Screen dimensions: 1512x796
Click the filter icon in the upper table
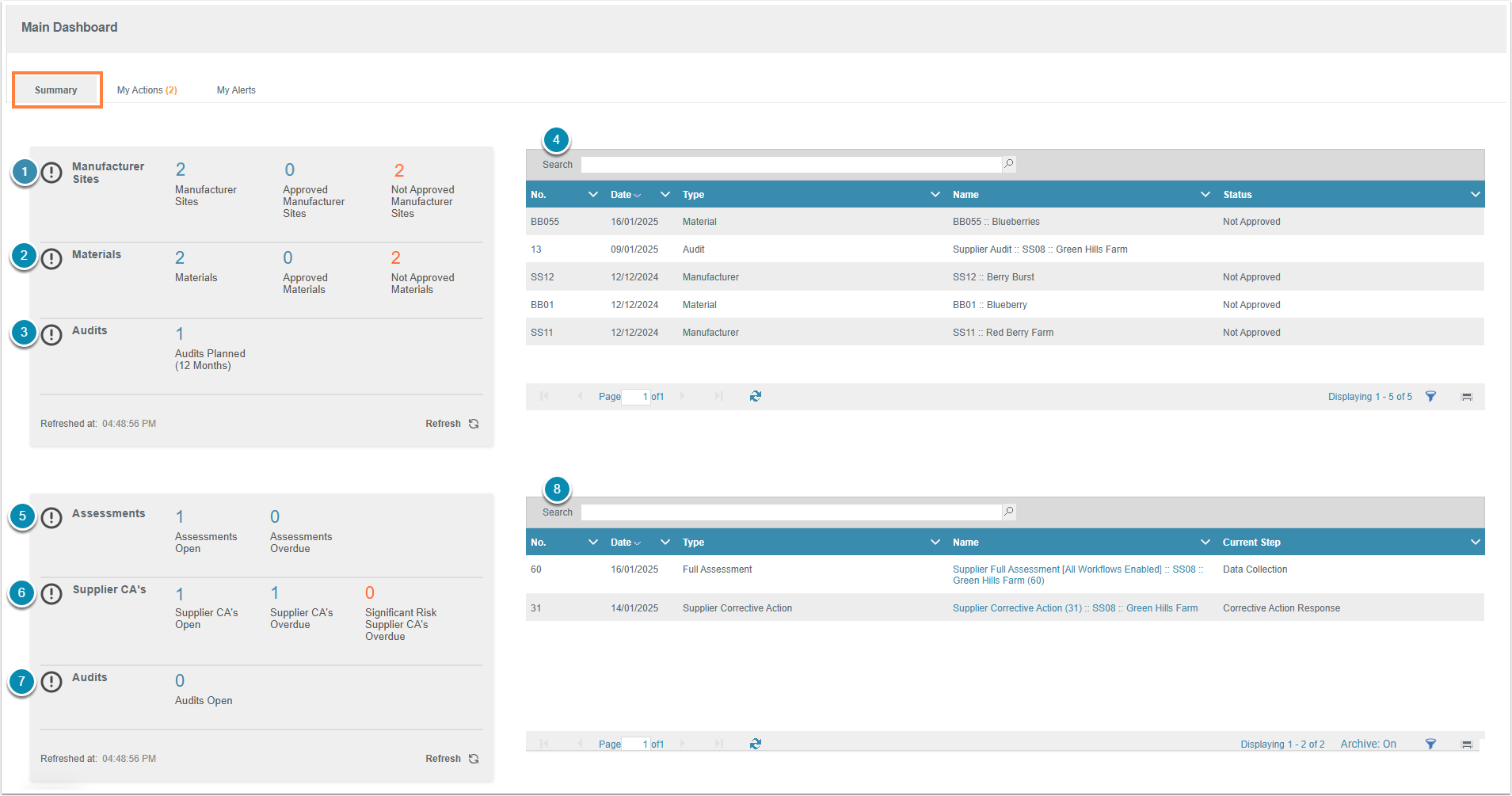pyautogui.click(x=1430, y=397)
